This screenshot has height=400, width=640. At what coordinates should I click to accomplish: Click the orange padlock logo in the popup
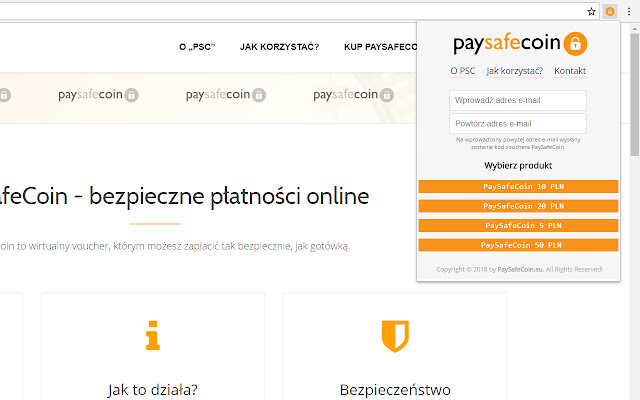click(x=575, y=43)
